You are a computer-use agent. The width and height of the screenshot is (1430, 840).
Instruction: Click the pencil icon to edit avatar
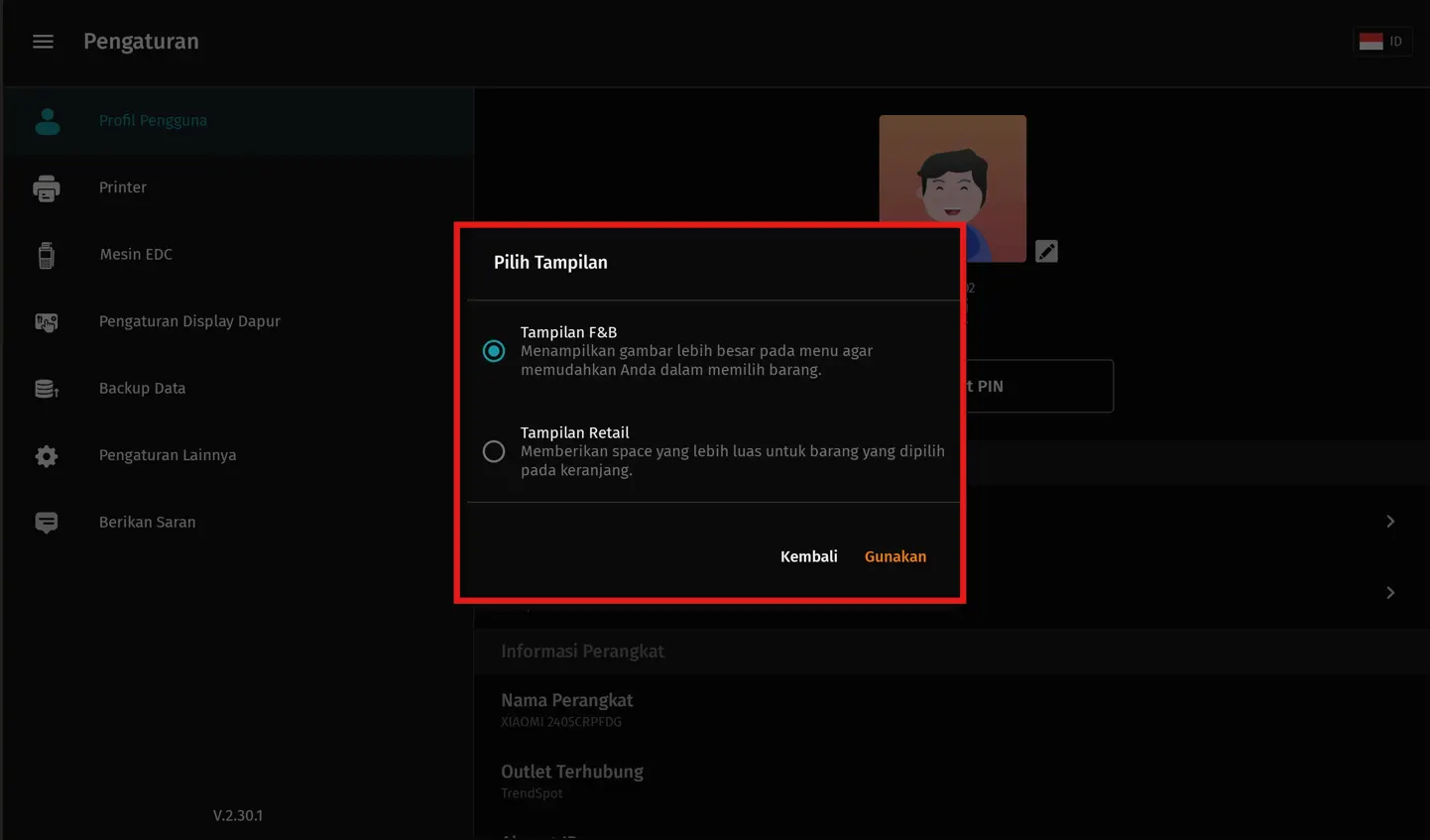pos(1046,252)
